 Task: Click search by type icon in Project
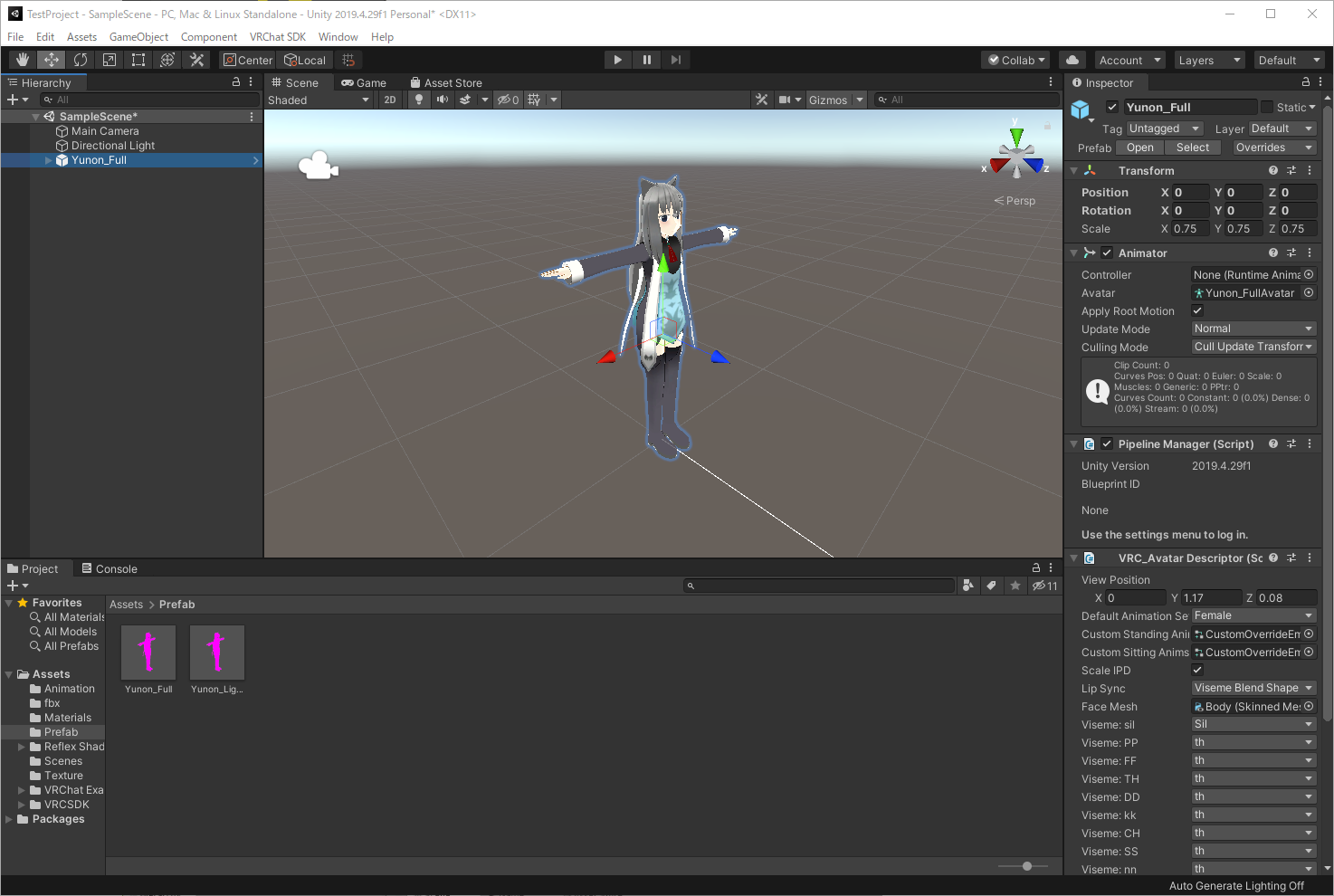(967, 586)
